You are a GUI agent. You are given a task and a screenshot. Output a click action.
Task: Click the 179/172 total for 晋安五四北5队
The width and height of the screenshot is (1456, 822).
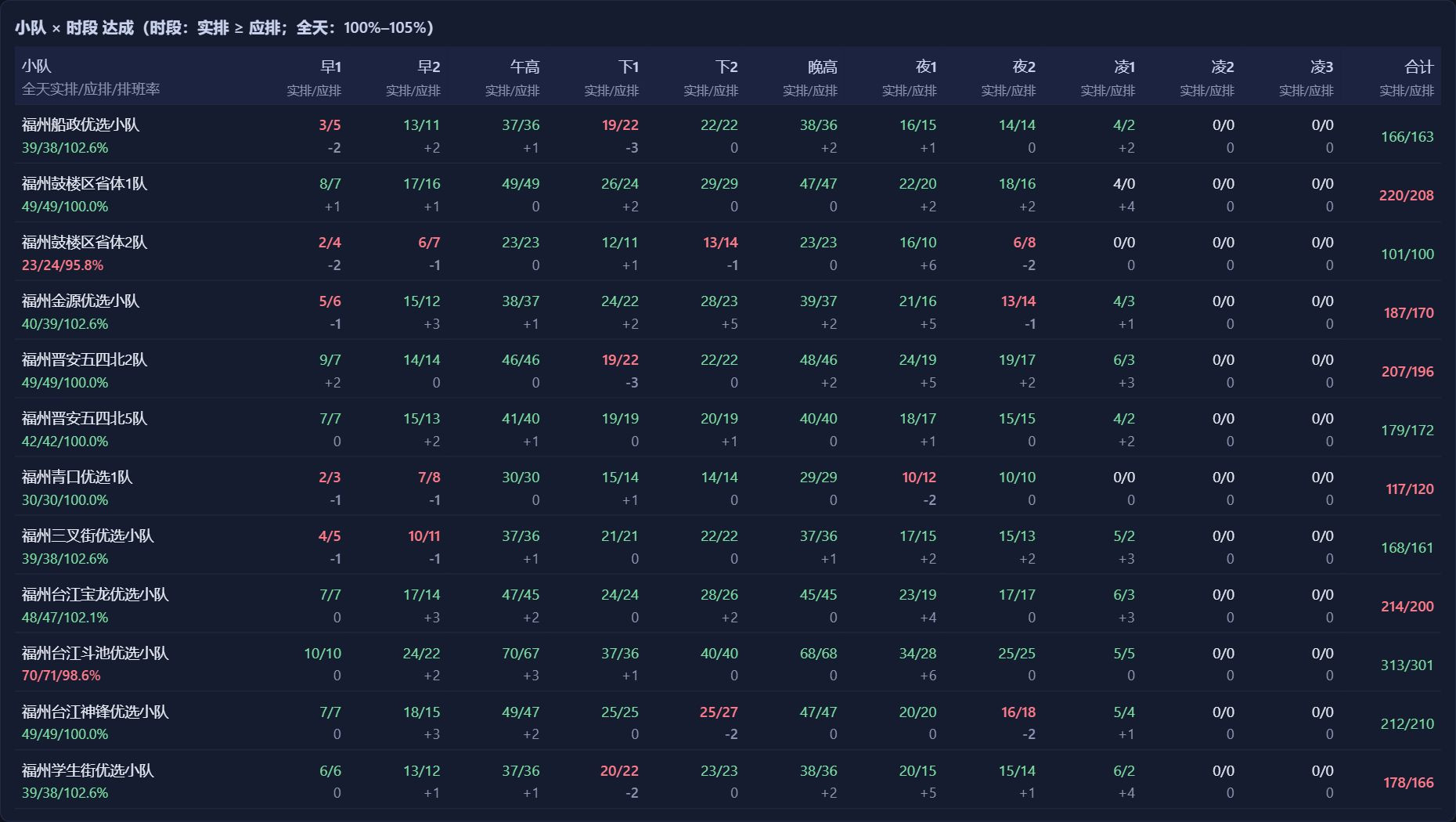coord(1407,431)
